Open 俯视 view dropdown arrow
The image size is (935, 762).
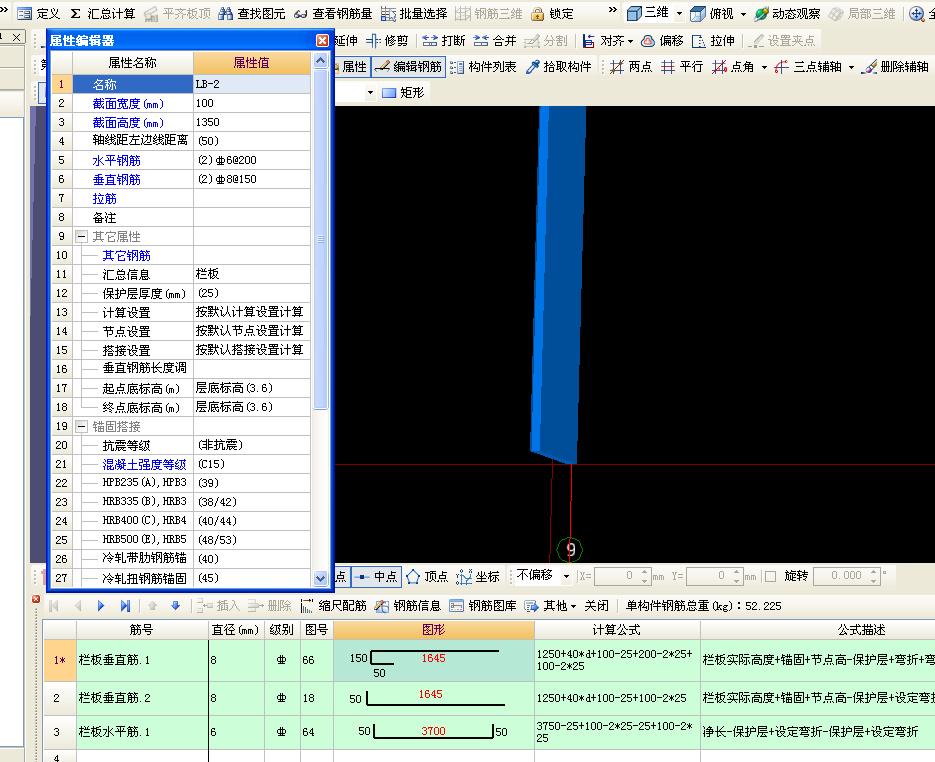743,13
